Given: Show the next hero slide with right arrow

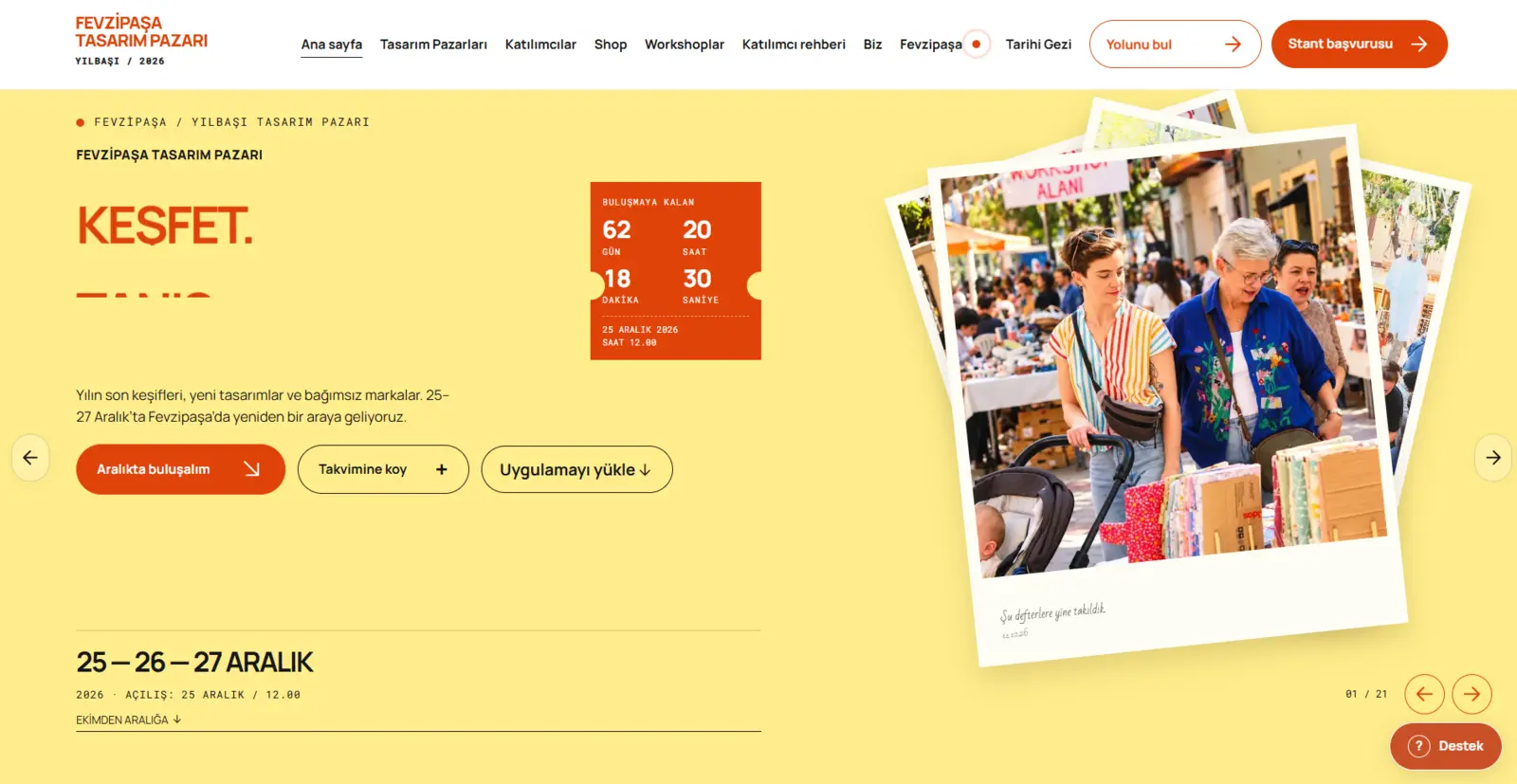Looking at the screenshot, I should click(x=1493, y=458).
